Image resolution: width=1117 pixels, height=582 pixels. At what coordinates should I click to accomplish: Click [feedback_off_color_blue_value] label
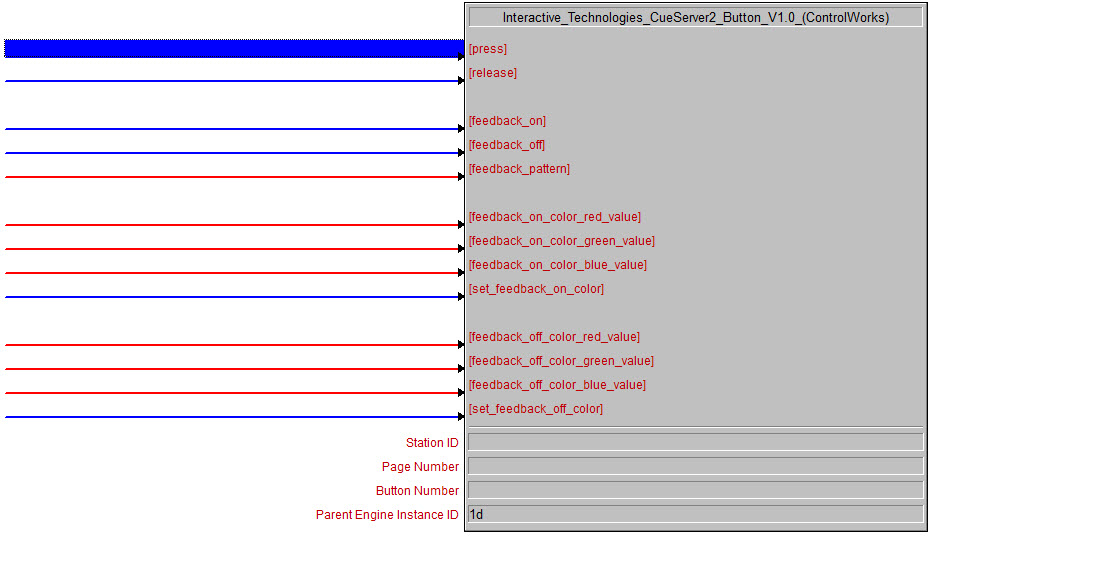click(557, 385)
